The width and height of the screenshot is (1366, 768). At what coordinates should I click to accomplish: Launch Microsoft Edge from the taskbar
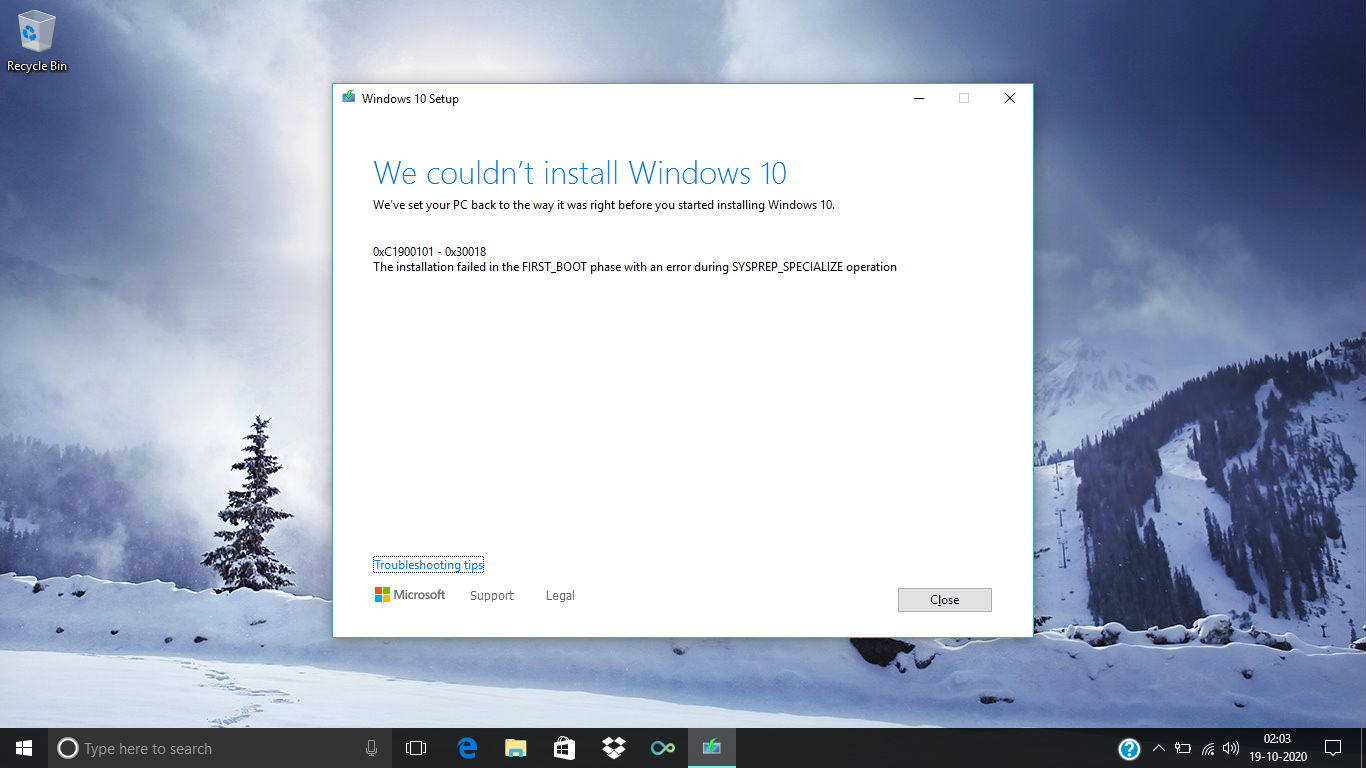467,748
